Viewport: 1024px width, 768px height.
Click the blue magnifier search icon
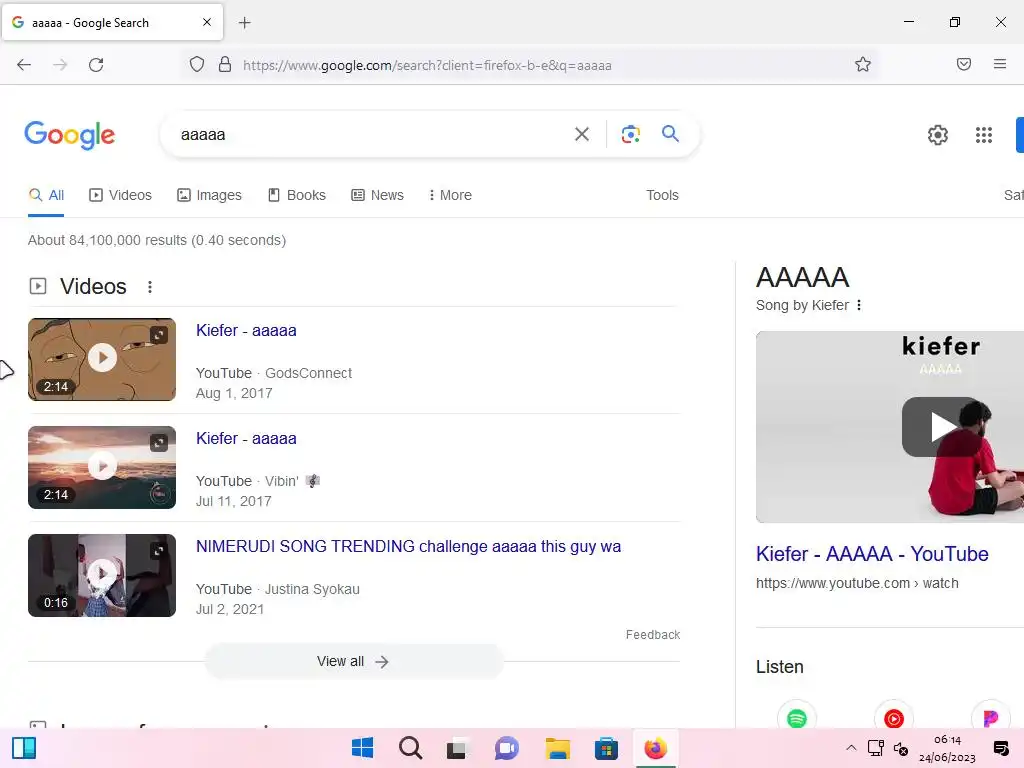(x=670, y=134)
